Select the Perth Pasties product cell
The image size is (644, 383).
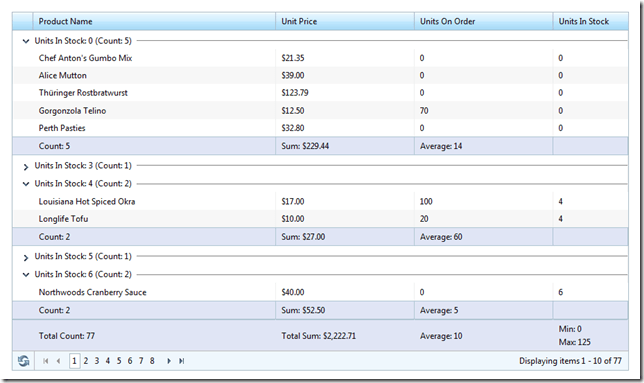pos(154,128)
